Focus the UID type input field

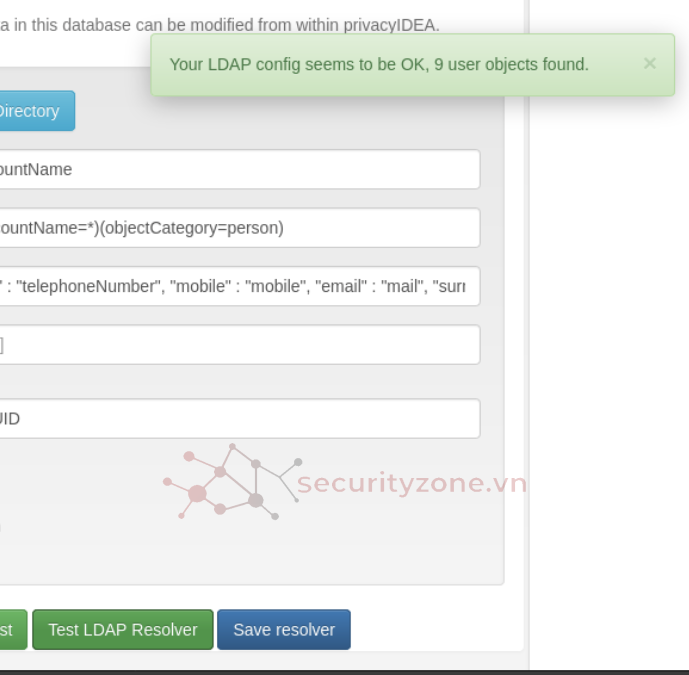tap(240, 419)
